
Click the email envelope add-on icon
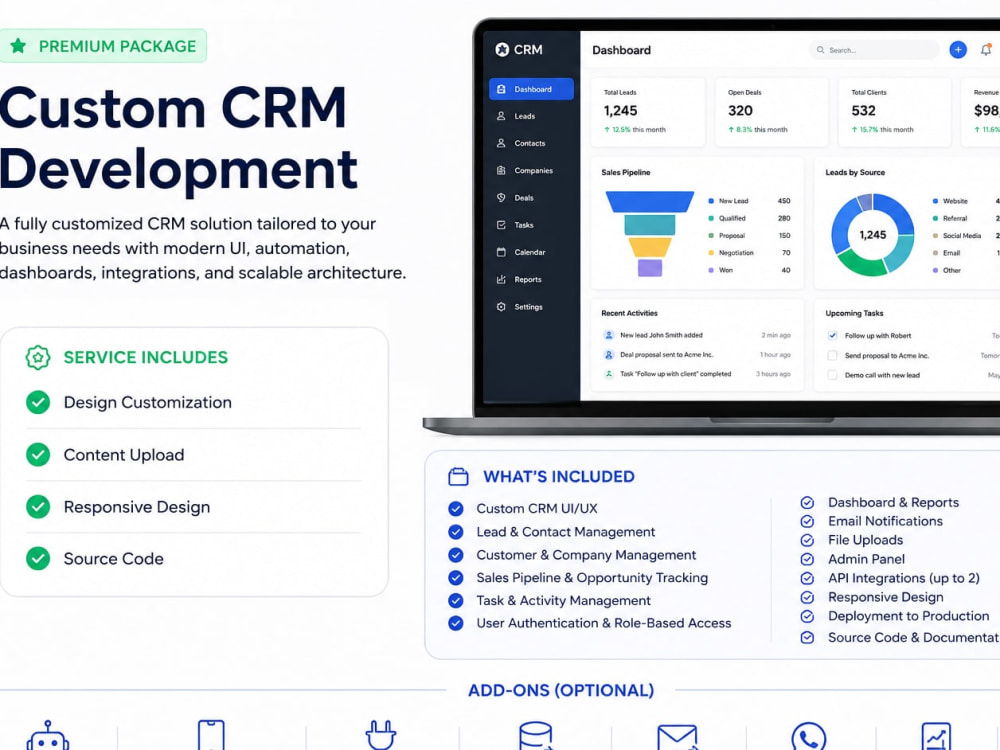click(677, 737)
